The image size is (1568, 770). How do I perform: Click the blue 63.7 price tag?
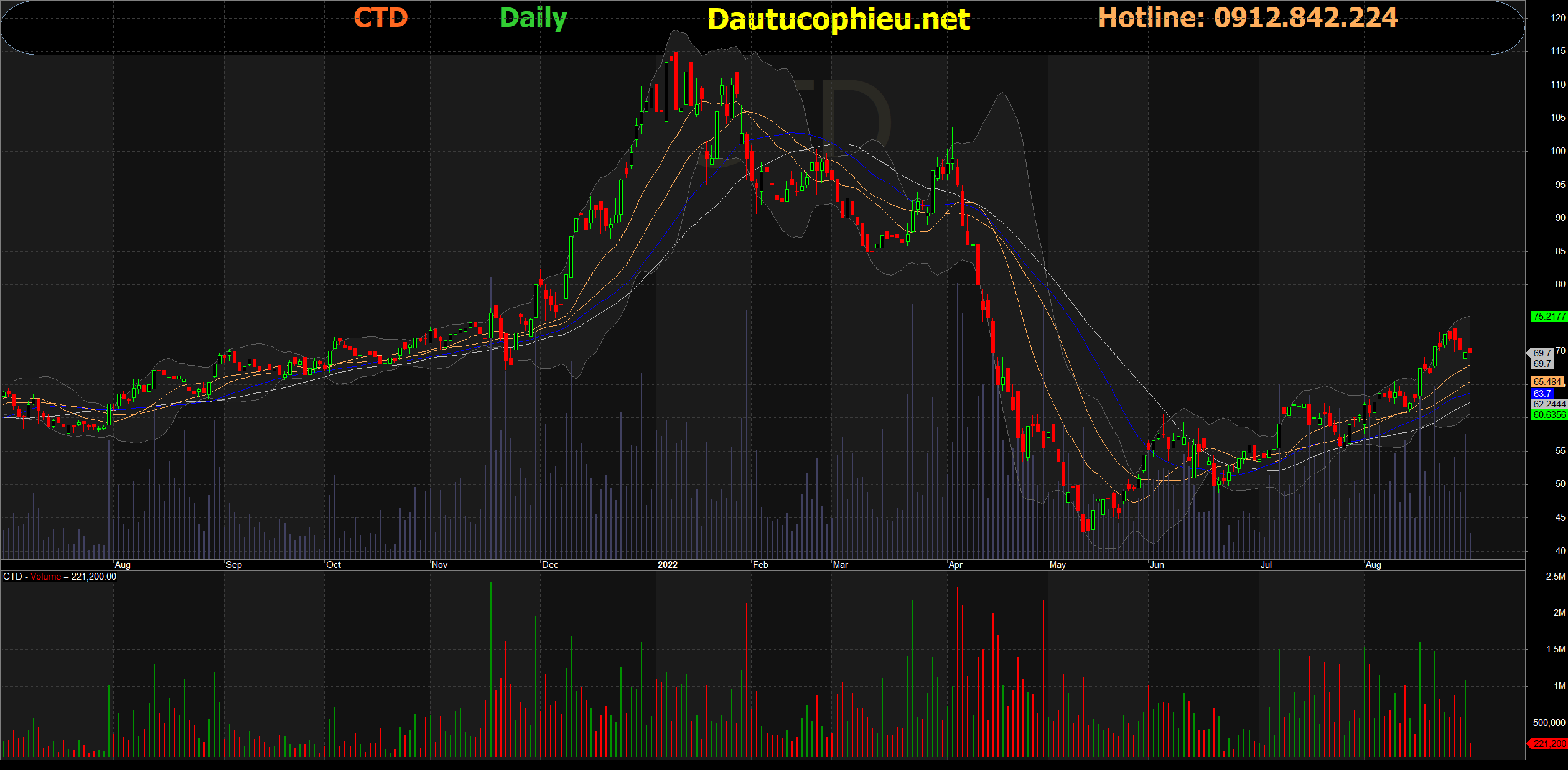pyautogui.click(x=1542, y=393)
